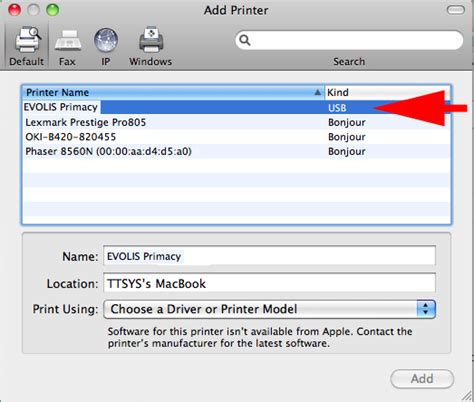Focus the printer Search field
474x402 pixels.
tap(349, 40)
